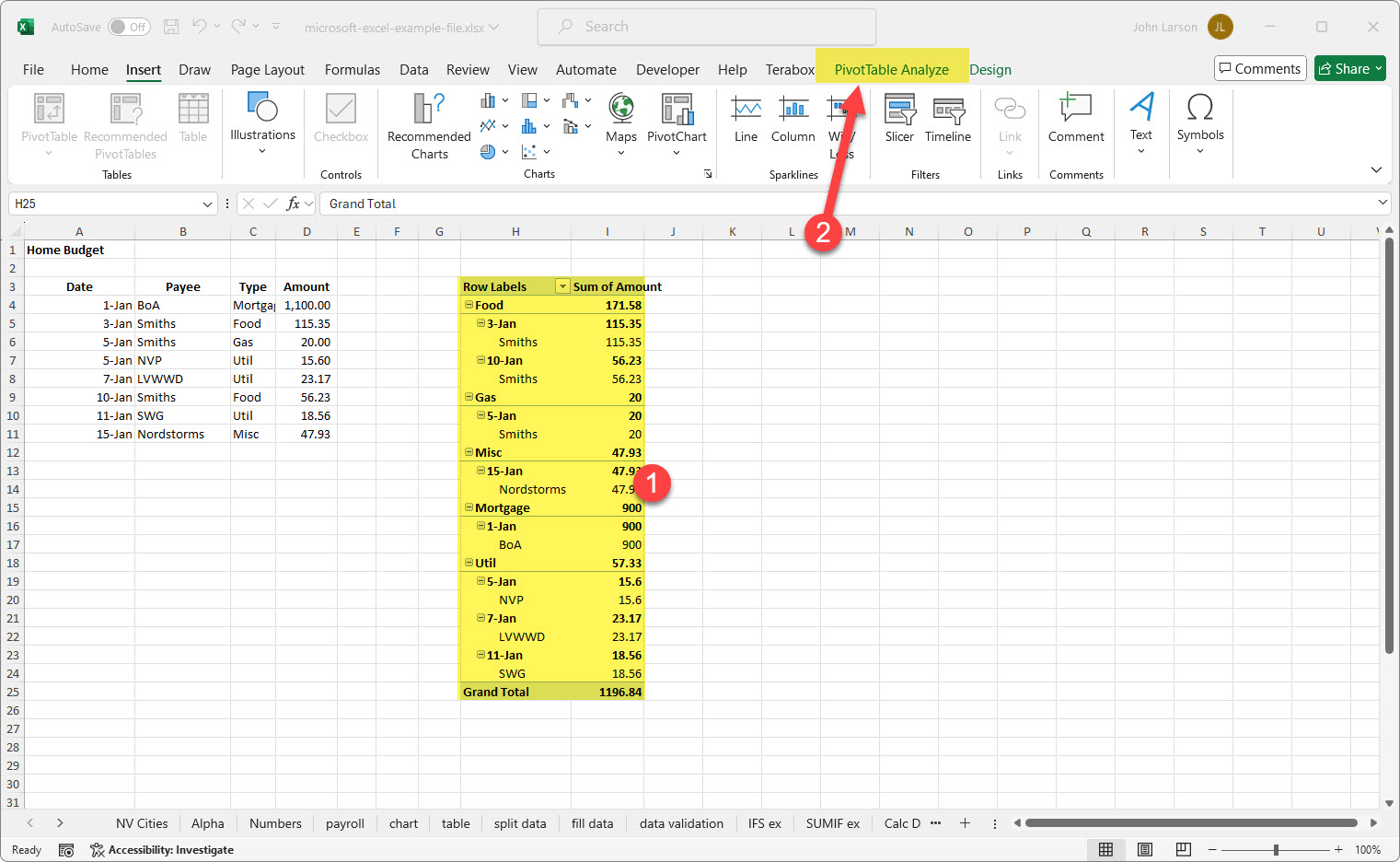The width and height of the screenshot is (1400, 862).
Task: Open the Name Box dropdown
Action: click(206, 204)
